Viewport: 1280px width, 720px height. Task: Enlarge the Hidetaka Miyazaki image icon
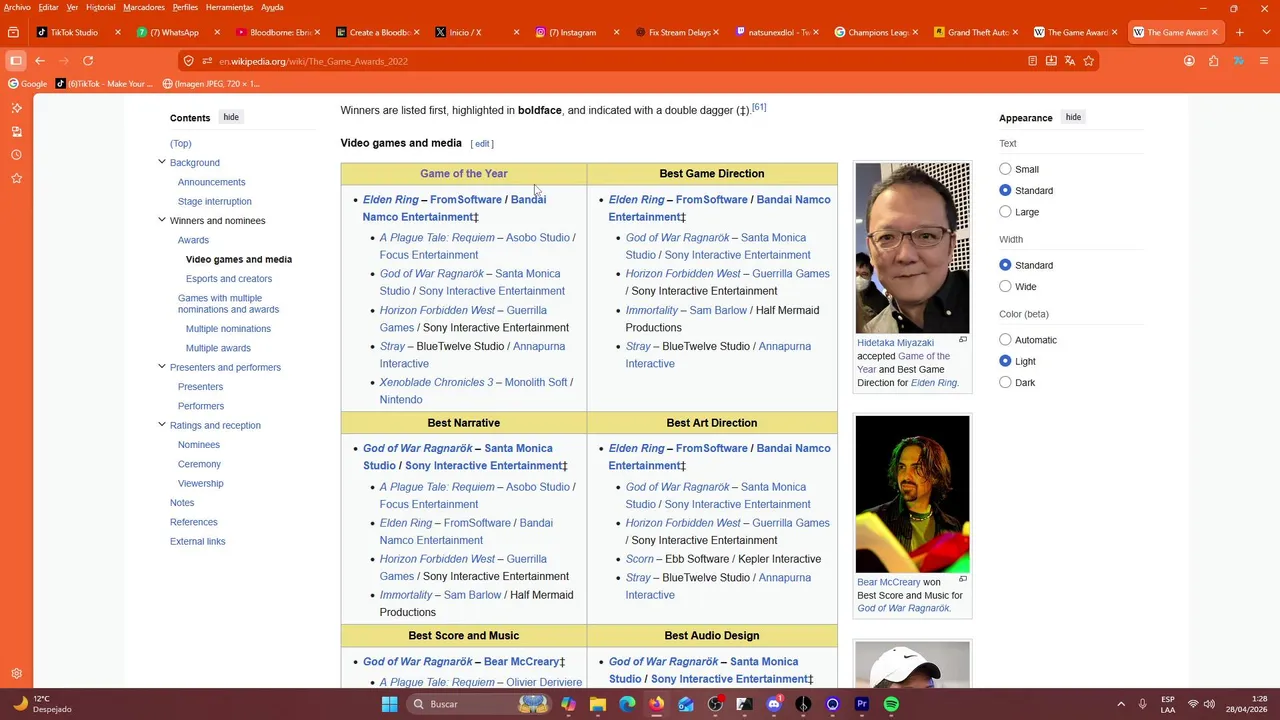(963, 340)
